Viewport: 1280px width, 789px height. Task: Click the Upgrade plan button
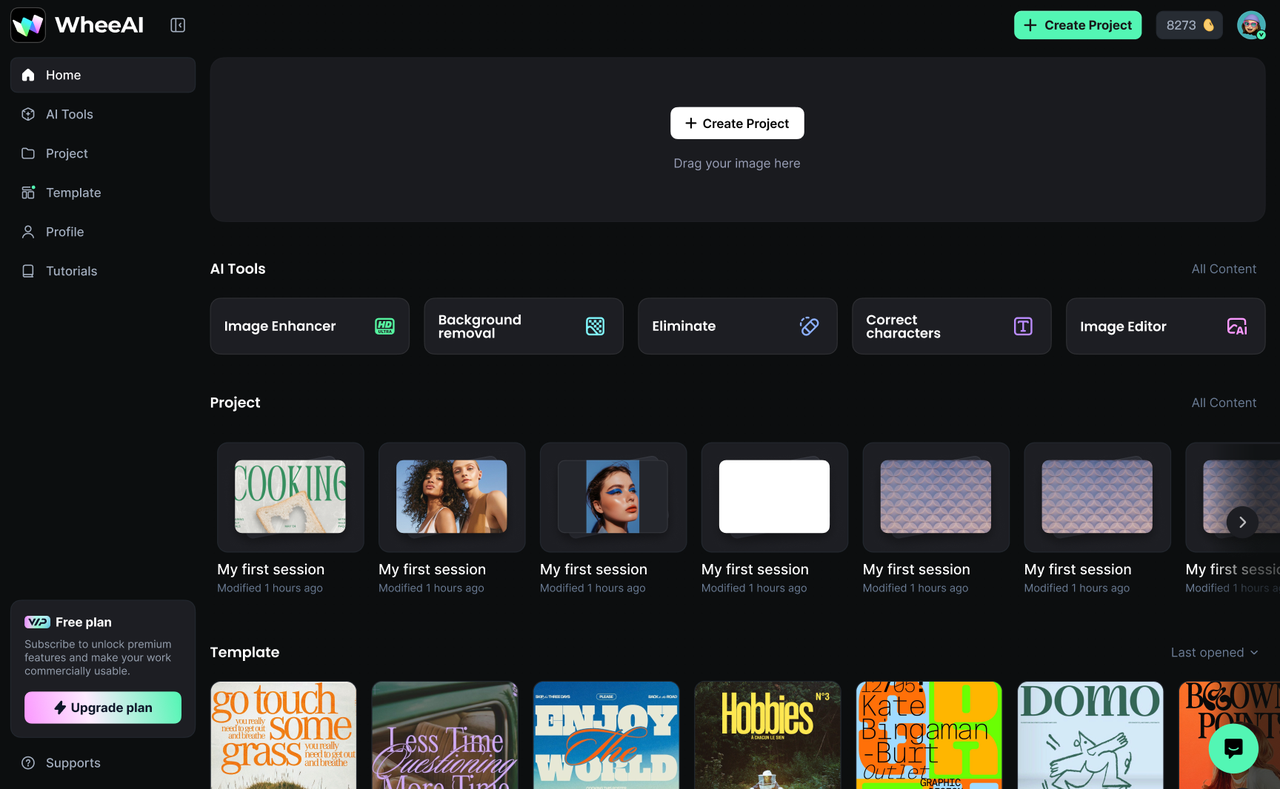103,707
